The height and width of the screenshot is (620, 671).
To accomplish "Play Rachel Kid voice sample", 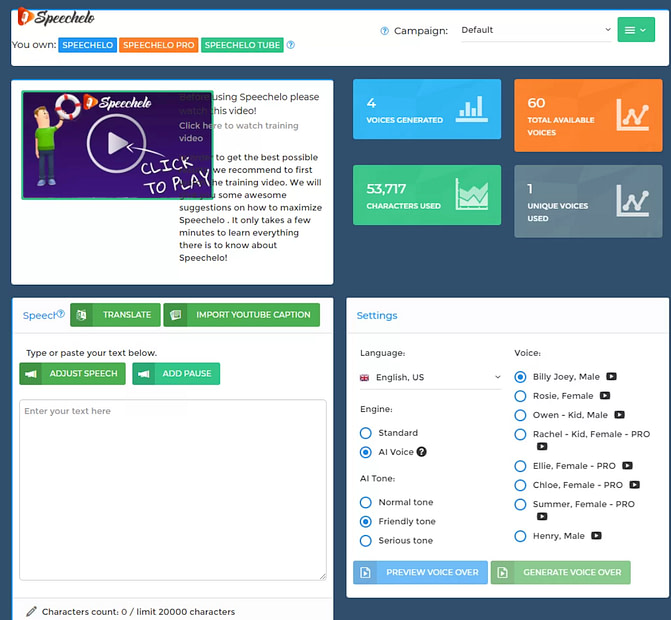I will (x=542, y=446).
